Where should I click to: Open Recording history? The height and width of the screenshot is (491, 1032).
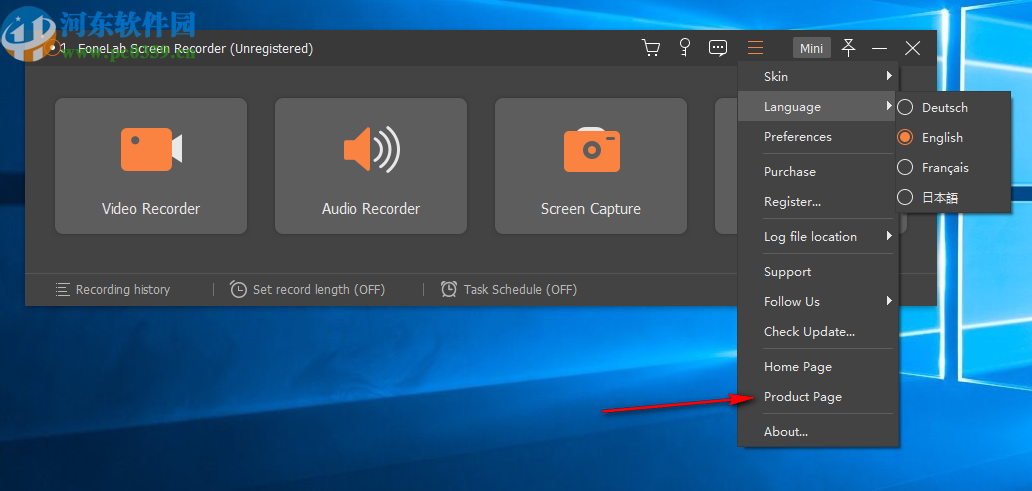click(113, 290)
